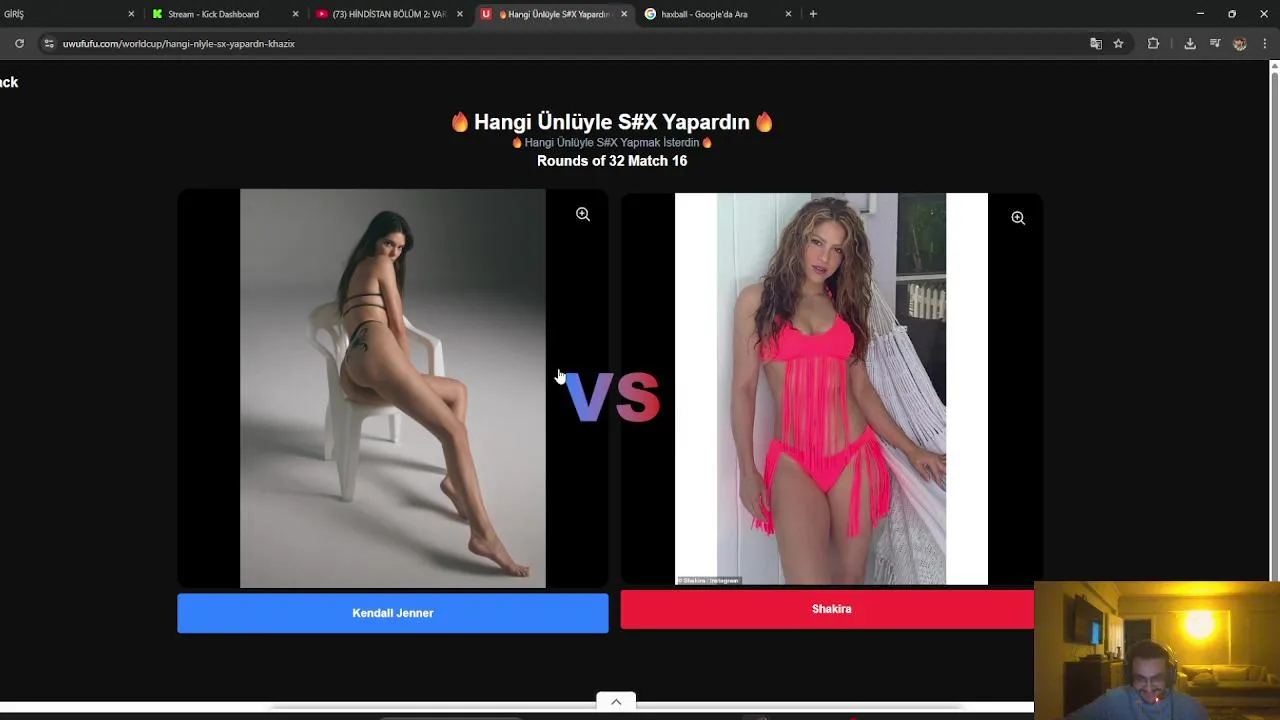
Task: Open the browser extensions puzzle icon
Action: [1153, 44]
